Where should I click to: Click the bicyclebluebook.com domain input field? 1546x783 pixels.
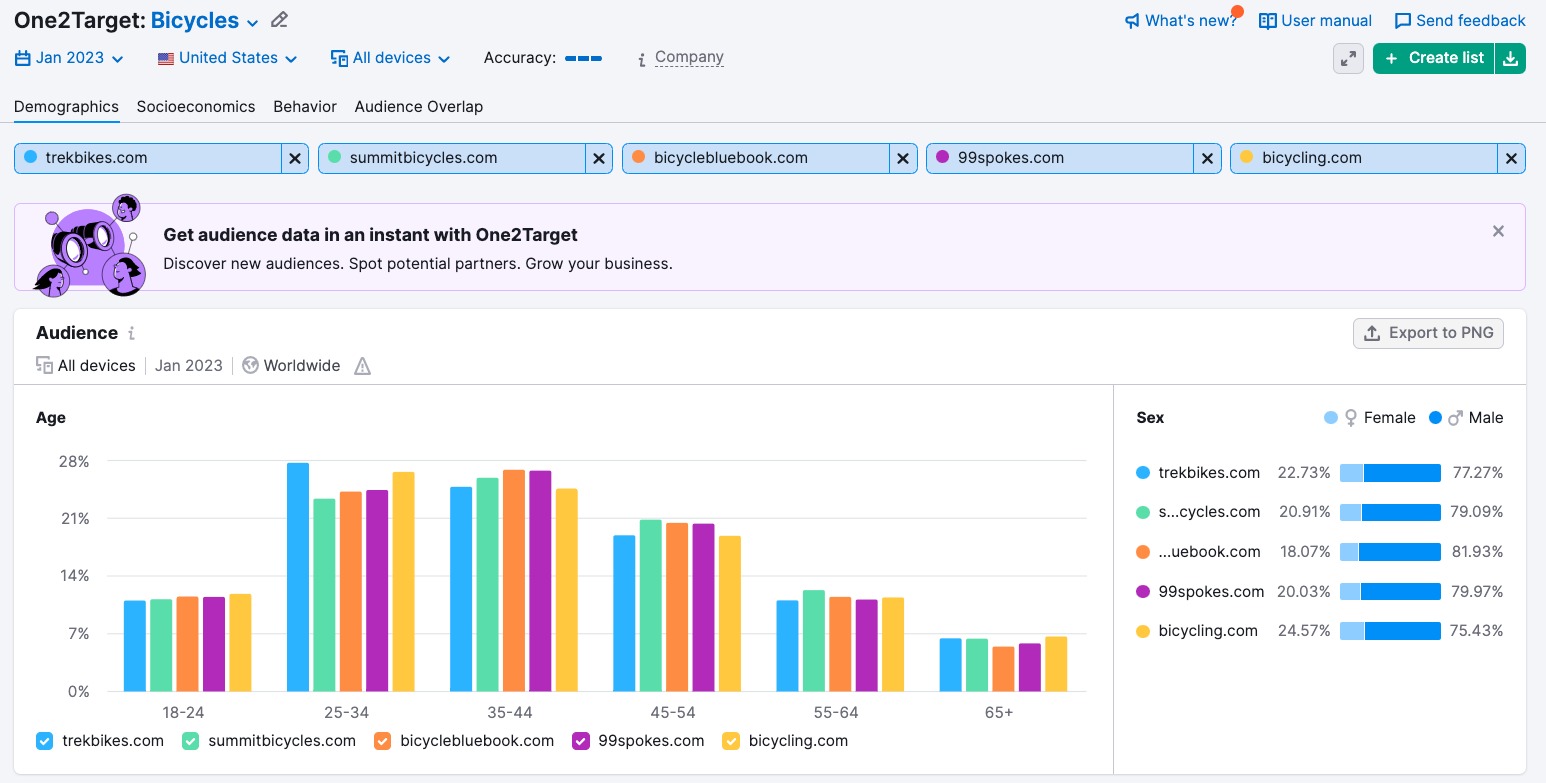[756, 158]
